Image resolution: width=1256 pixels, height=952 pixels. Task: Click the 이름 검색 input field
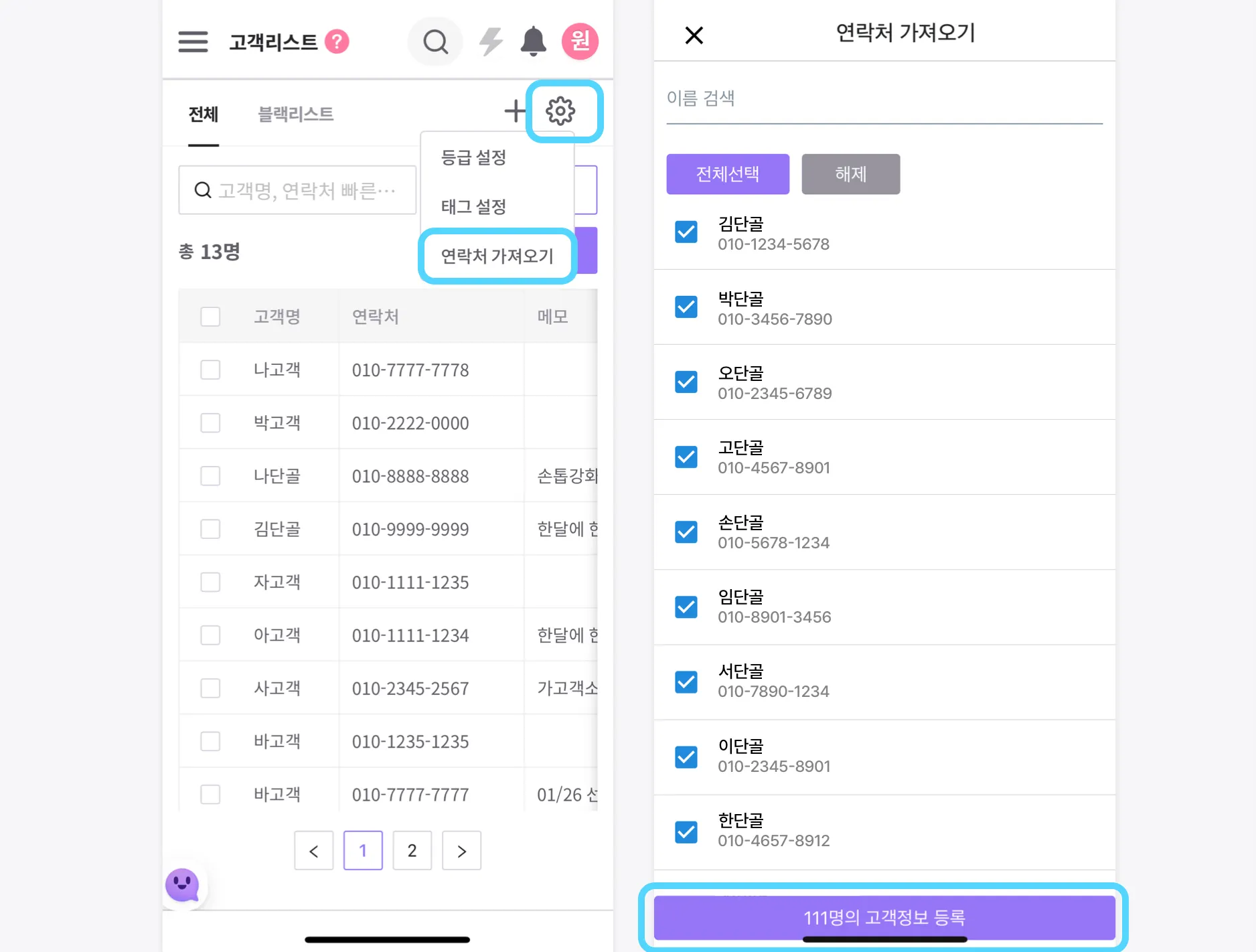884,99
